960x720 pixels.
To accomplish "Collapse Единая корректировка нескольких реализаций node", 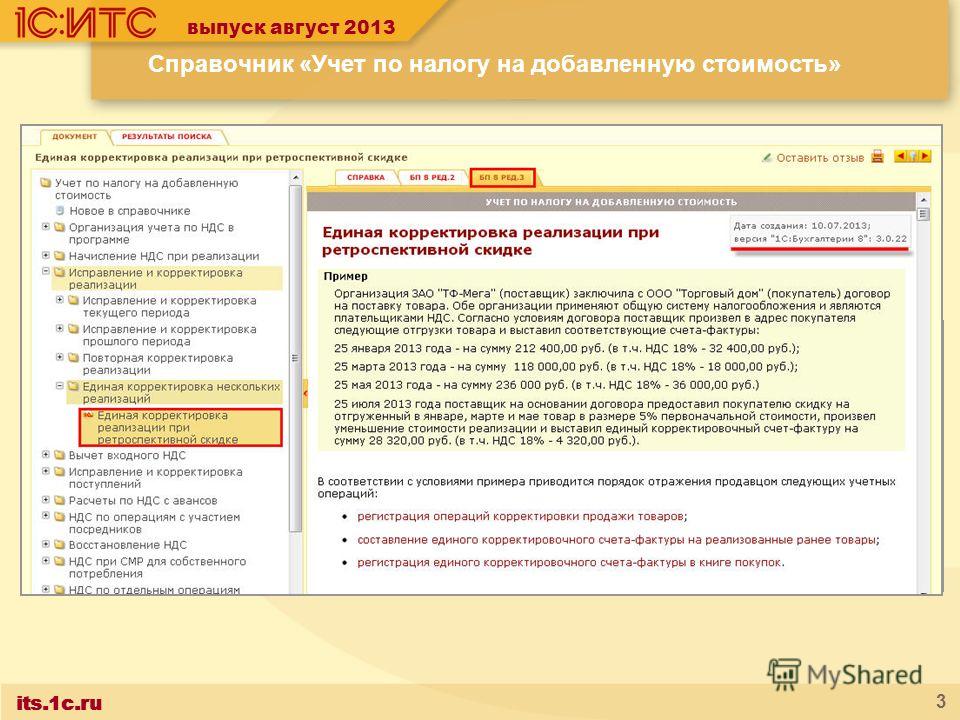I will pos(59,386).
